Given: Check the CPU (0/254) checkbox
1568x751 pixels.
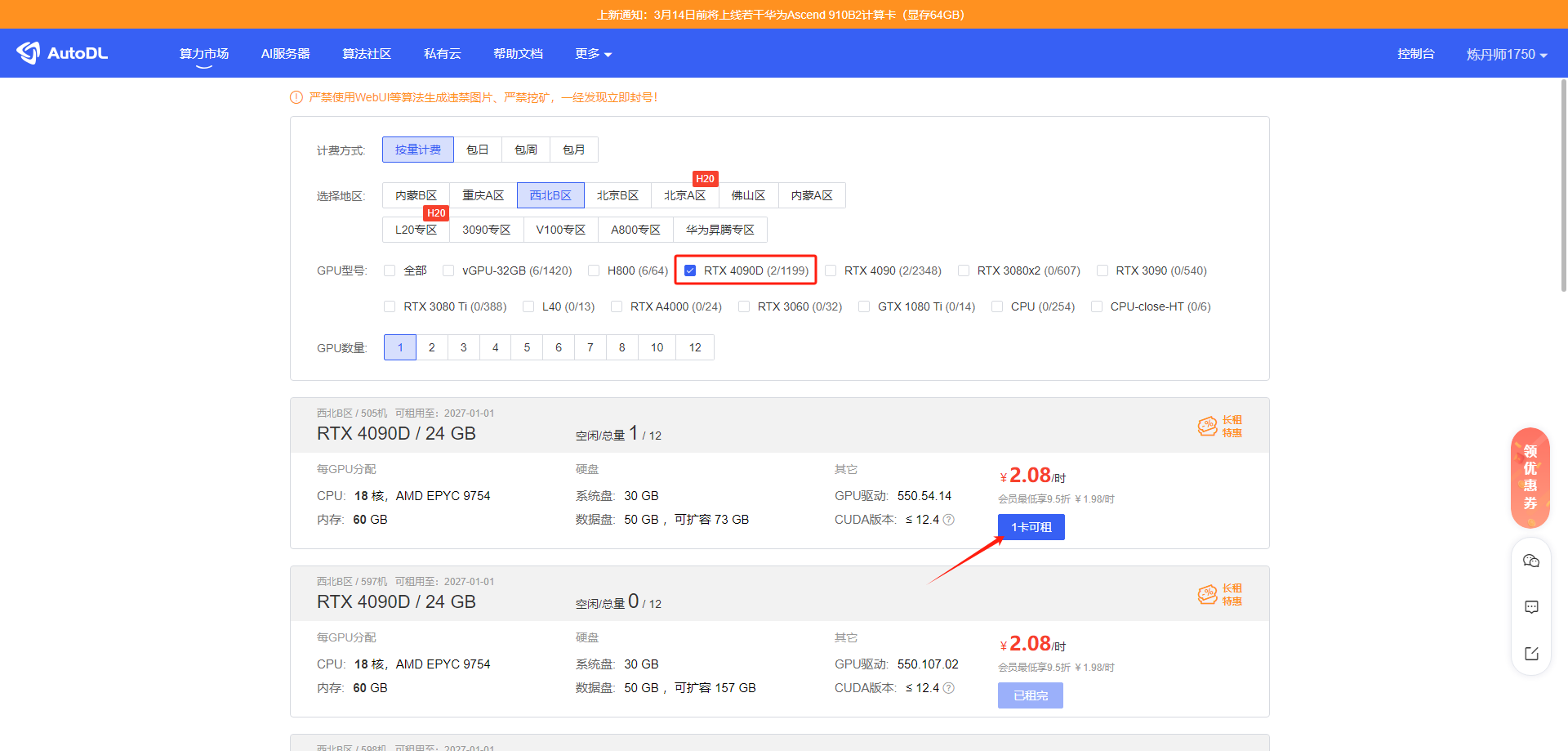Looking at the screenshot, I should coord(997,306).
